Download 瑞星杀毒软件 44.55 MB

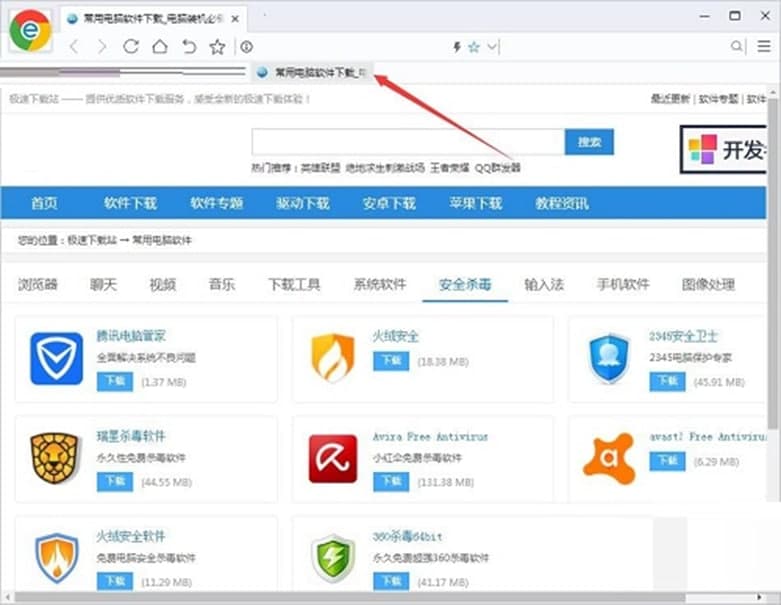click(115, 482)
